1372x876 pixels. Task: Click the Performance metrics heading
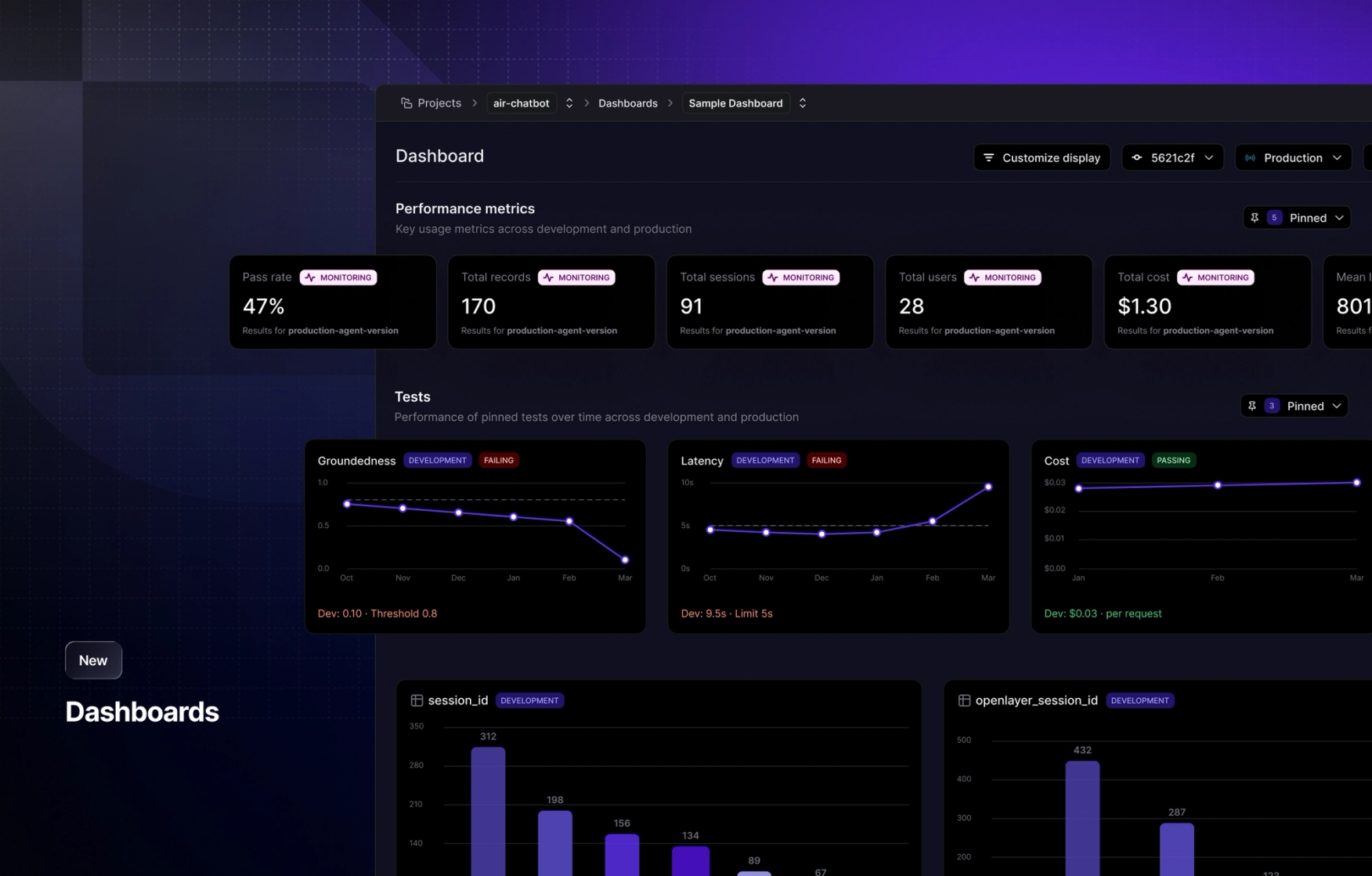(465, 208)
